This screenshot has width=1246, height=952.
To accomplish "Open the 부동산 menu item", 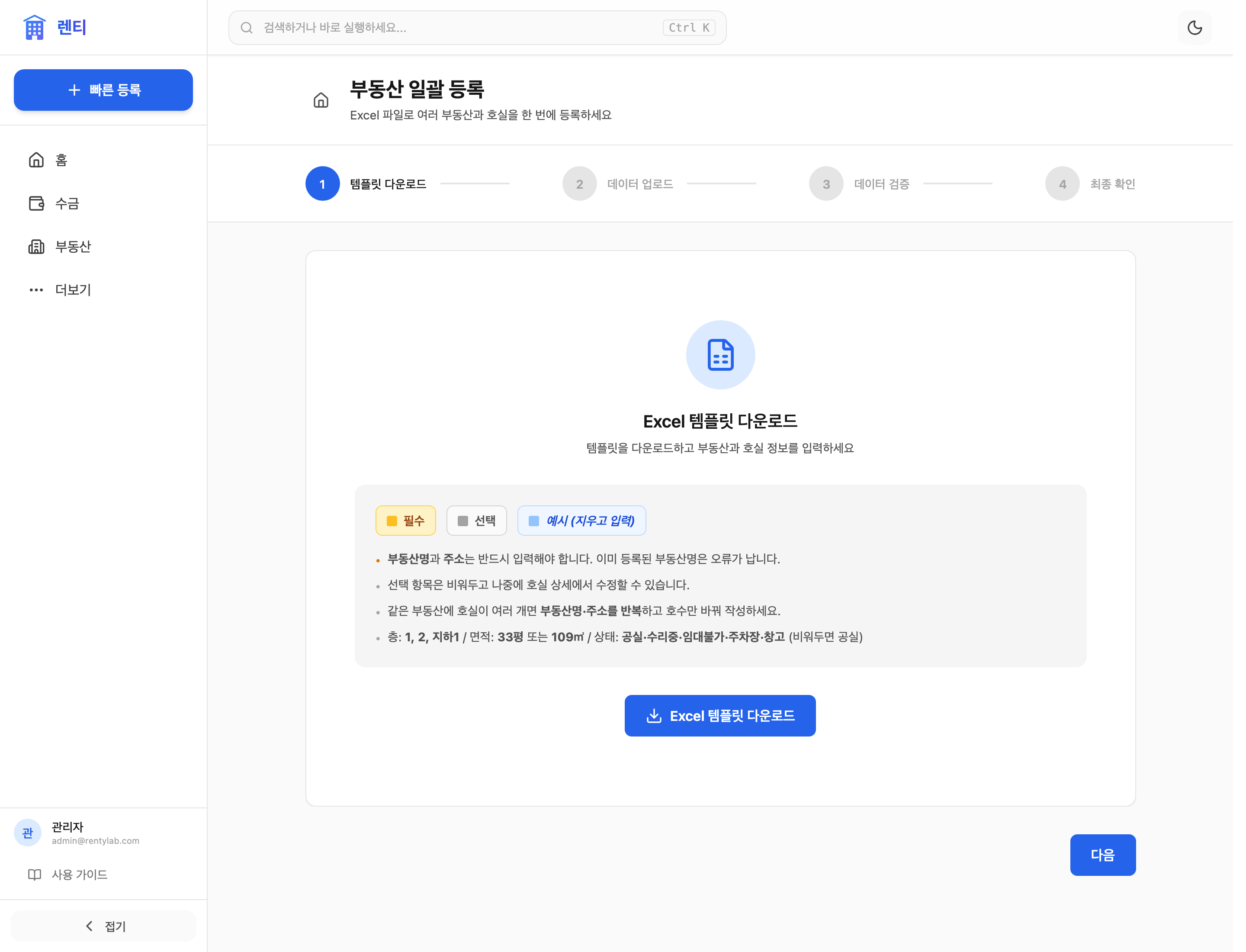I will tap(103, 247).
